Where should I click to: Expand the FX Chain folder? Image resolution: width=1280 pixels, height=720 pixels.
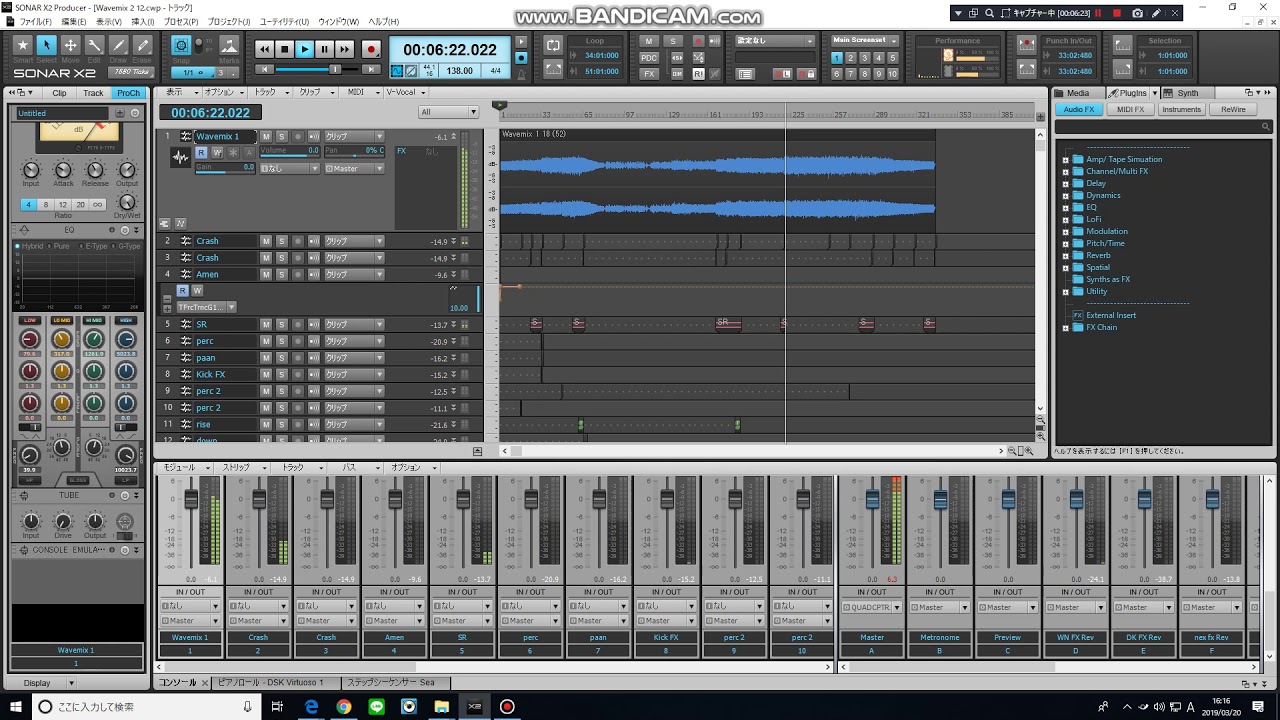click(x=1066, y=327)
